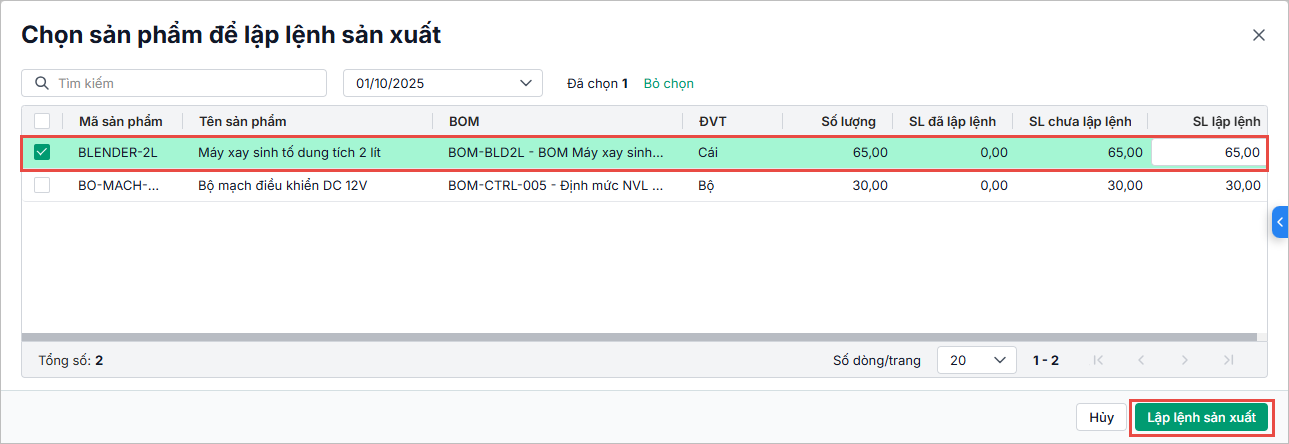Open the 01/10/2025 date dropdown
The width and height of the screenshot is (1289, 444).
pyautogui.click(x=442, y=83)
